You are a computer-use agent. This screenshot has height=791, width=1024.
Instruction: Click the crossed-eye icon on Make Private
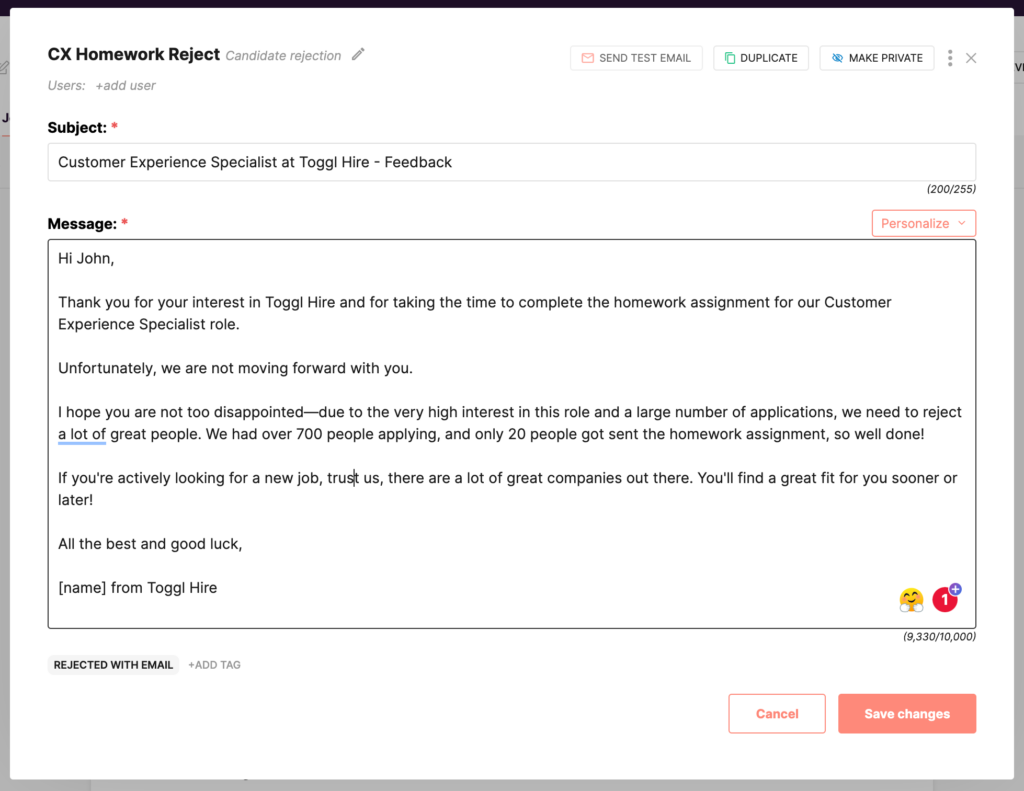pyautogui.click(x=837, y=57)
